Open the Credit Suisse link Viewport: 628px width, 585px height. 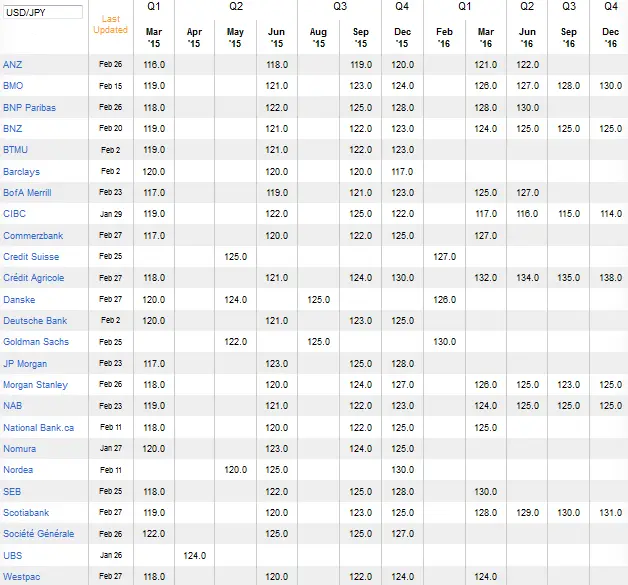[31, 257]
